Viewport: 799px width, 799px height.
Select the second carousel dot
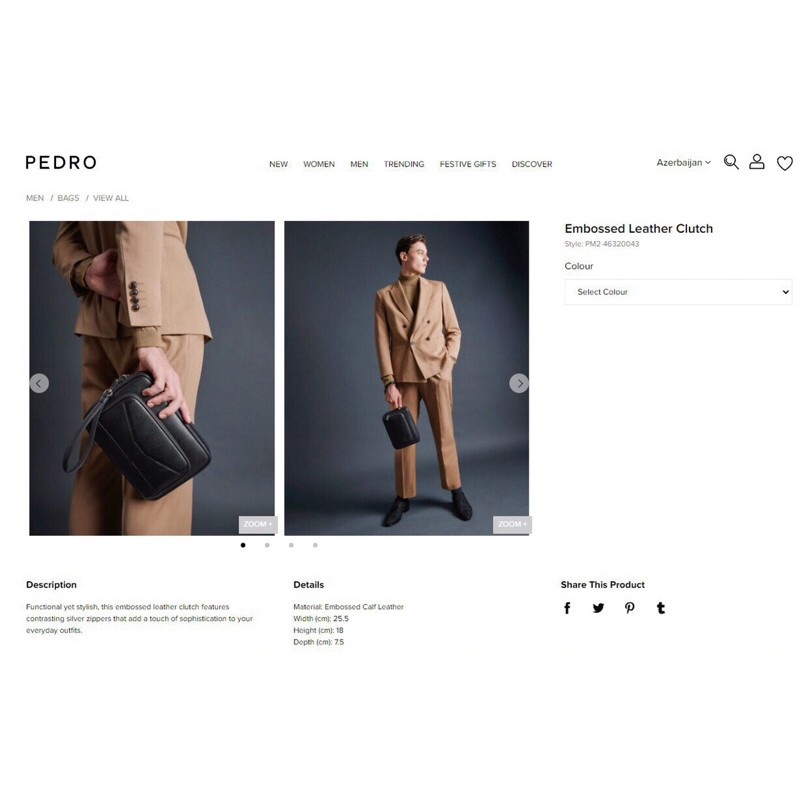coord(267,545)
